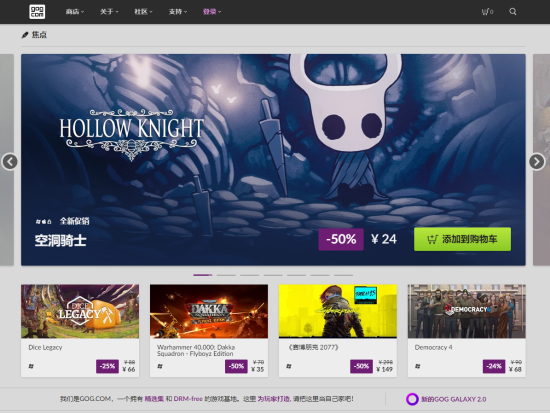Click the Windows icon on Dice Legacy card
Screen dimensions: 550x413
click(31, 366)
